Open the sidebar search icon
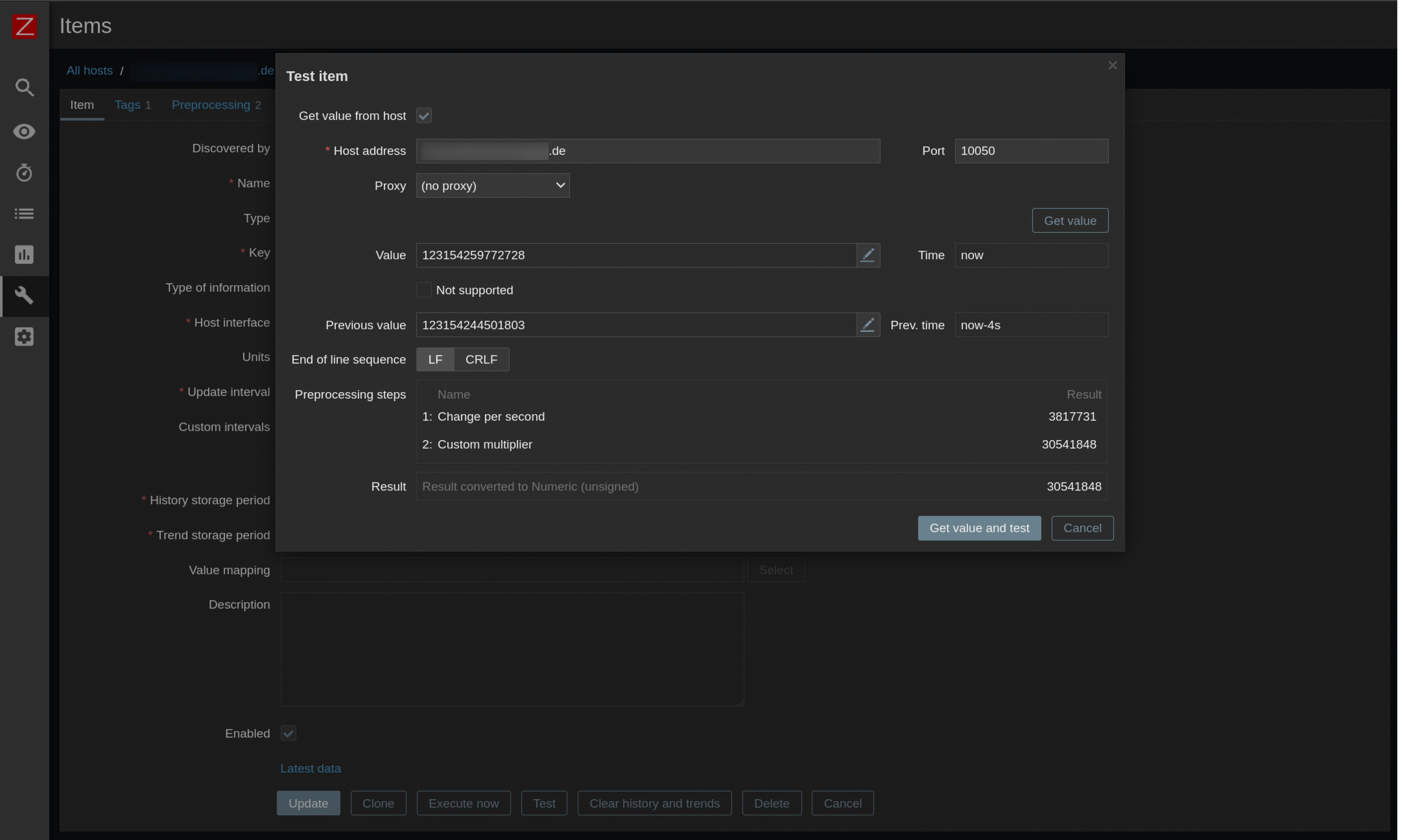Screen dimensions: 1407x840 click(x=24, y=87)
